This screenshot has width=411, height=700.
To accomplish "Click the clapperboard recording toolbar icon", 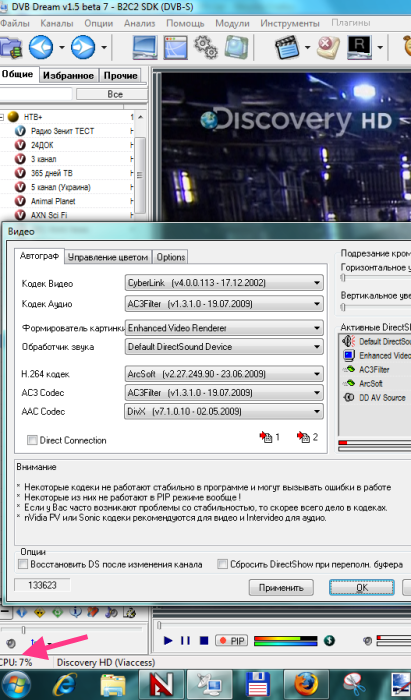I will point(287,47).
